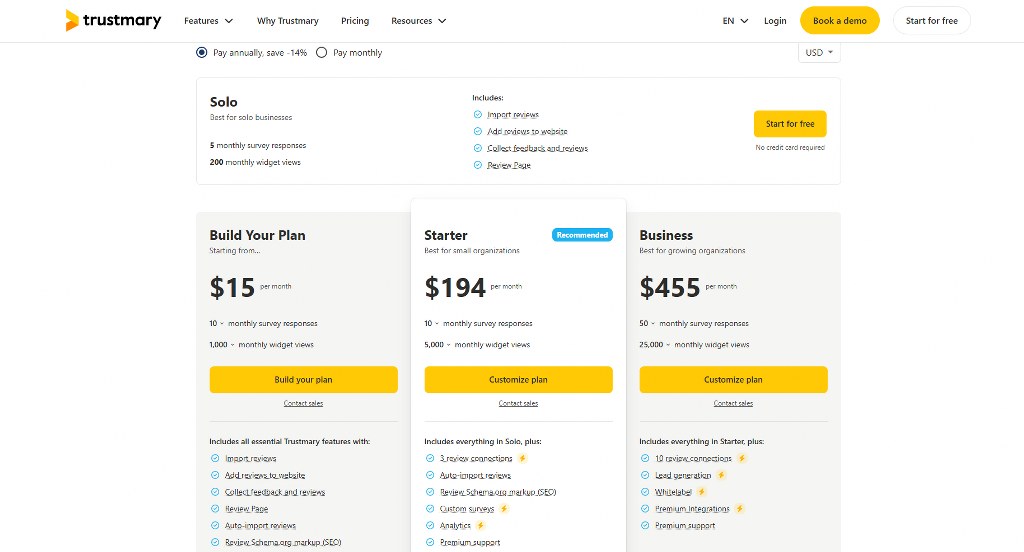Click Customize plan under Starter
The width and height of the screenshot is (1024, 552).
tap(518, 380)
